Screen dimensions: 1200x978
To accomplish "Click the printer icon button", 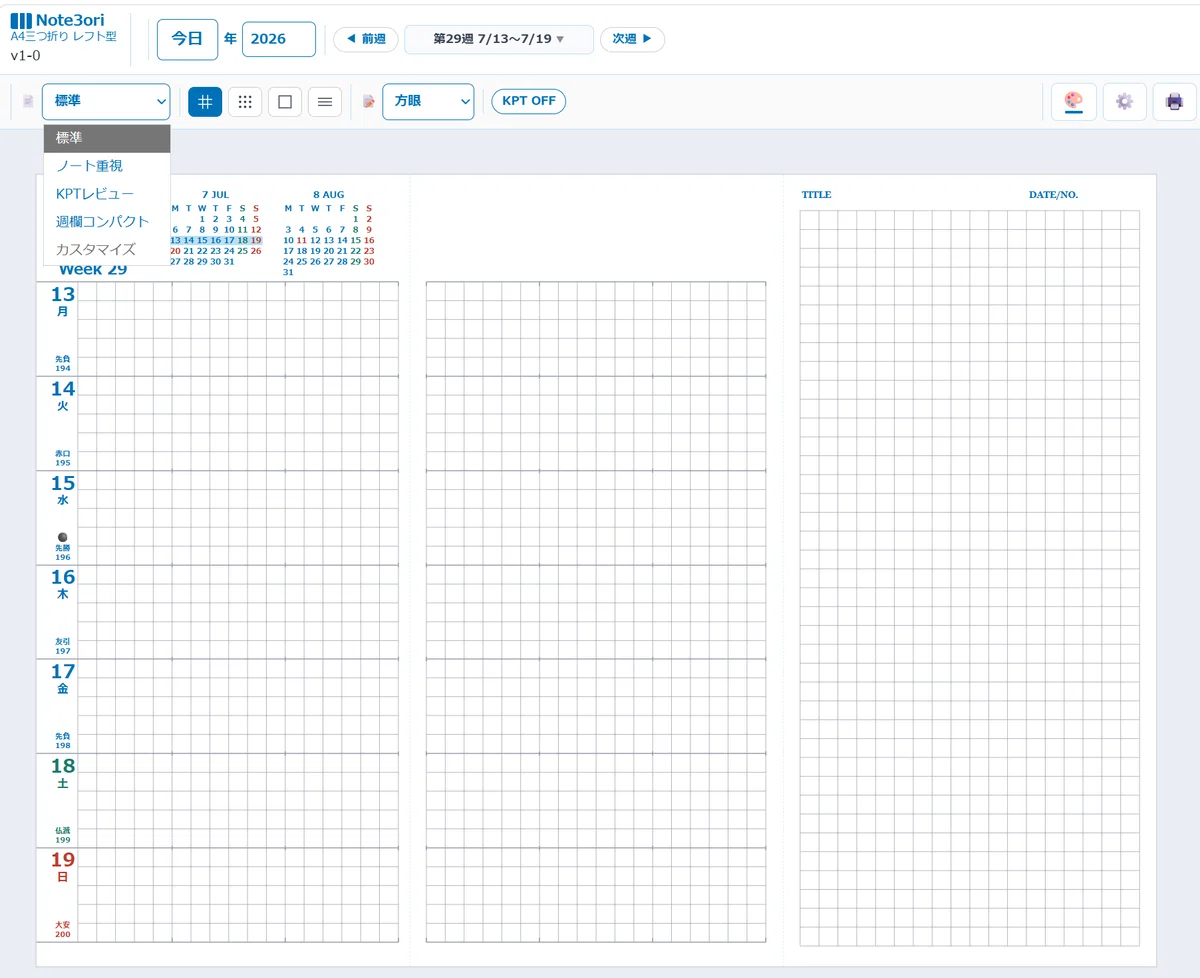I will tap(1175, 101).
